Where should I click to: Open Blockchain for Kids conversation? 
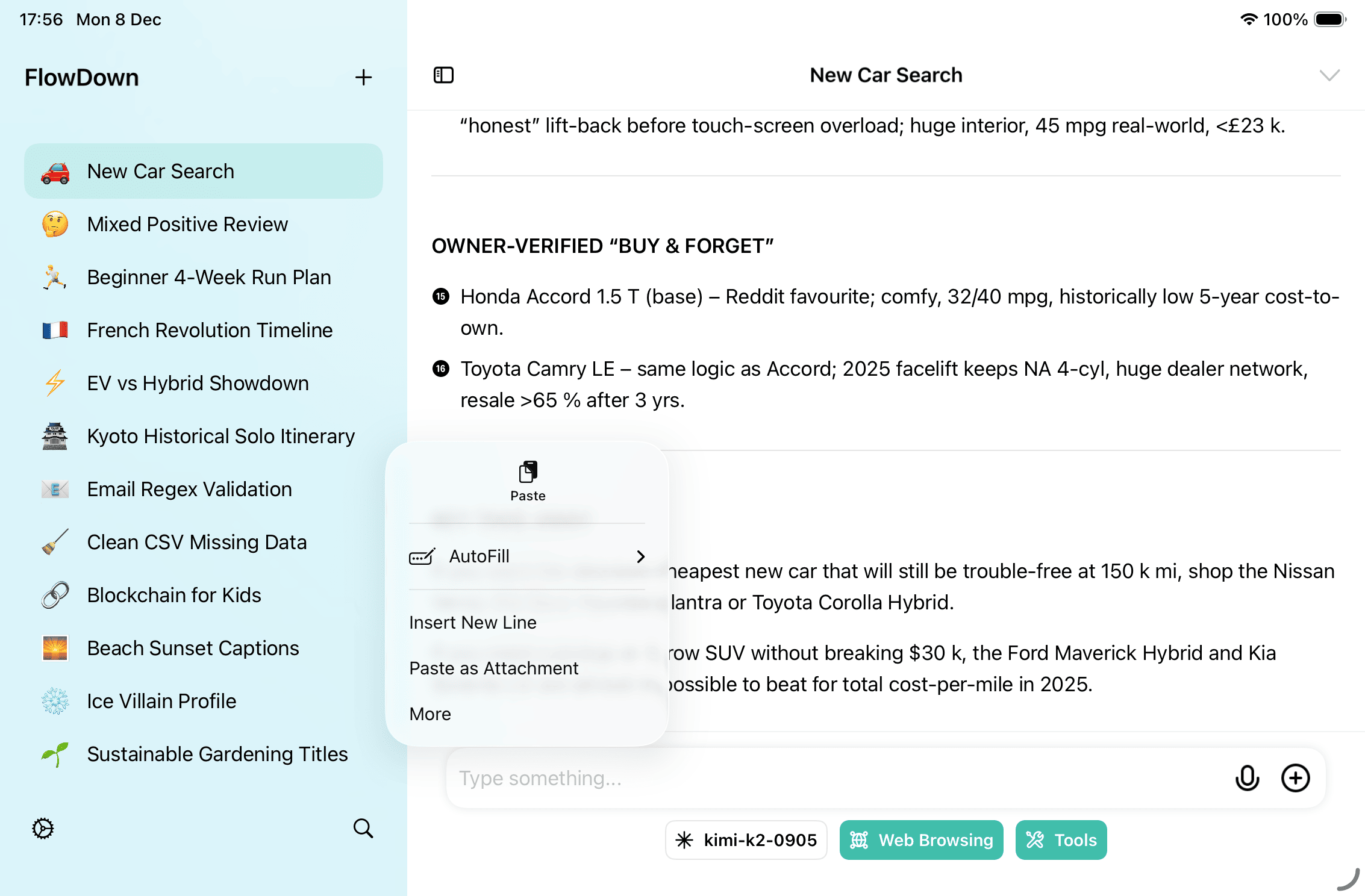(x=174, y=595)
